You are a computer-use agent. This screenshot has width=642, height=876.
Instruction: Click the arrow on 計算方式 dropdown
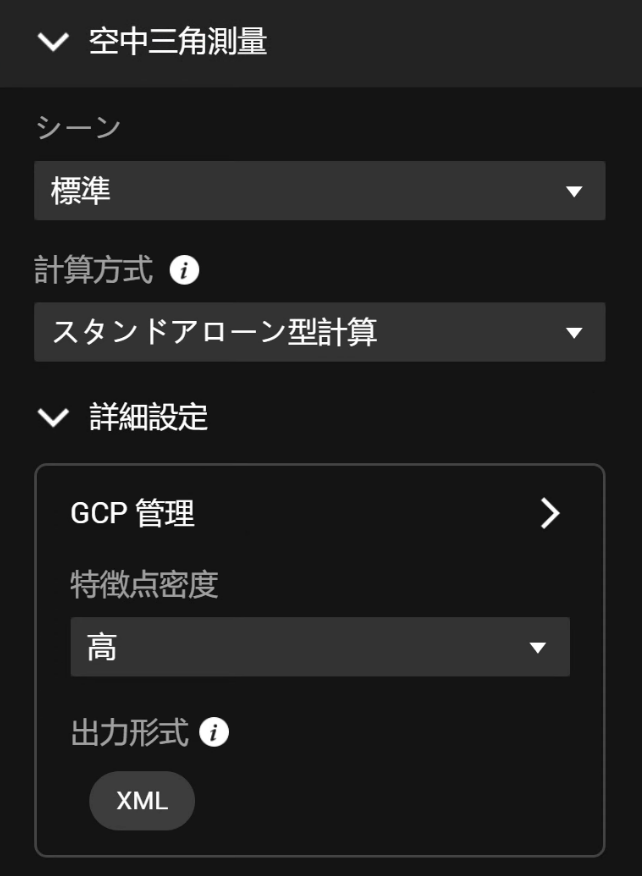point(574,332)
